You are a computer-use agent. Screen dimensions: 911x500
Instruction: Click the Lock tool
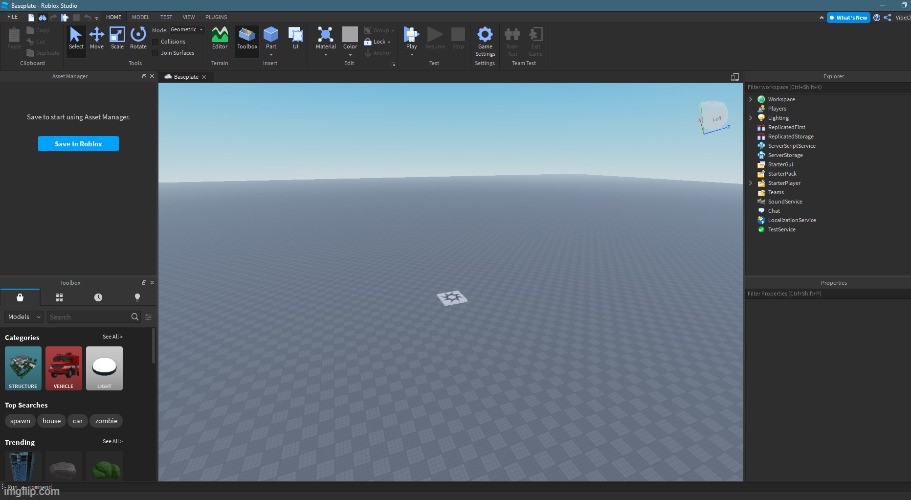tap(377, 42)
